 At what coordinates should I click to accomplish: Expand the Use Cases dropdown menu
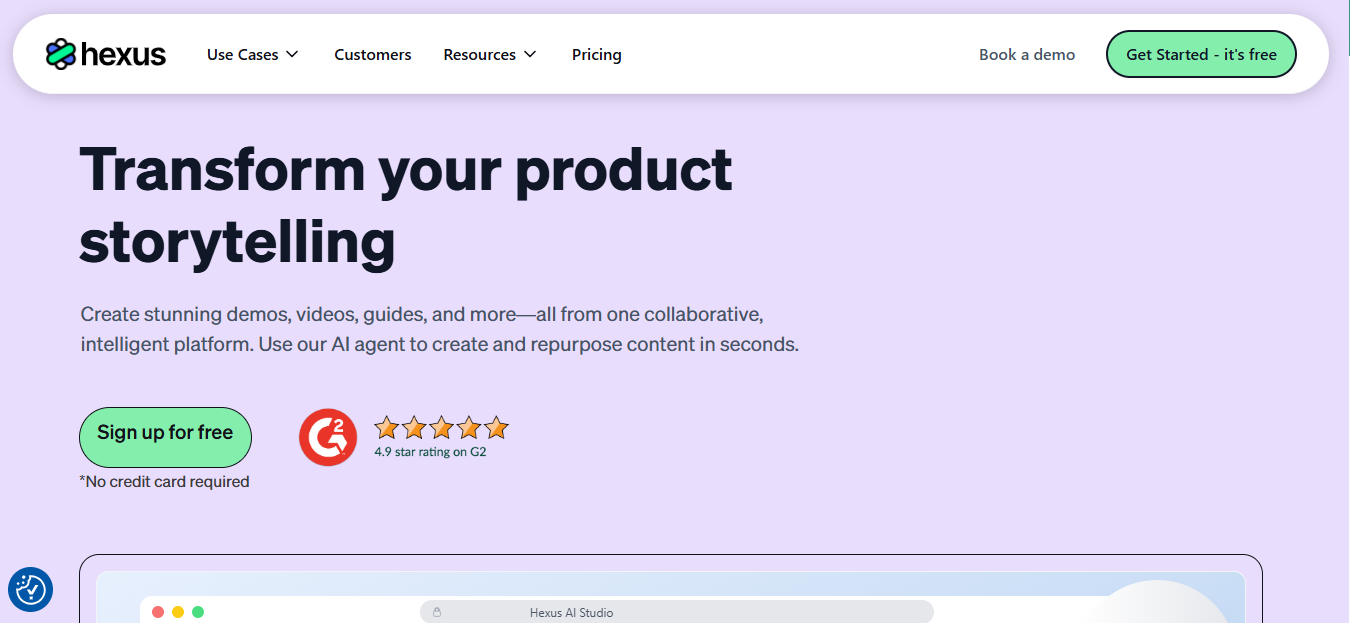pos(253,55)
